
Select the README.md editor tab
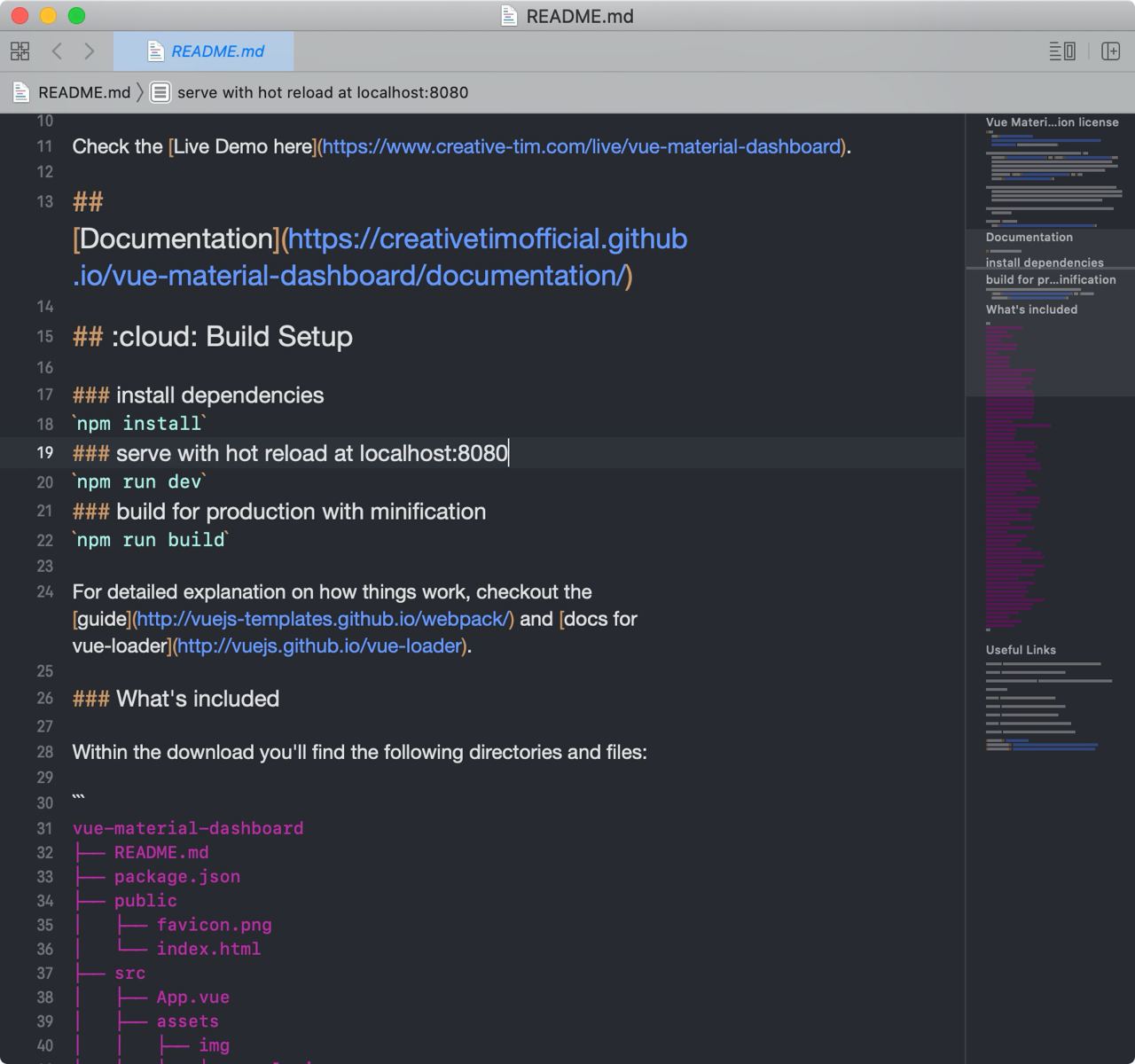coord(205,51)
